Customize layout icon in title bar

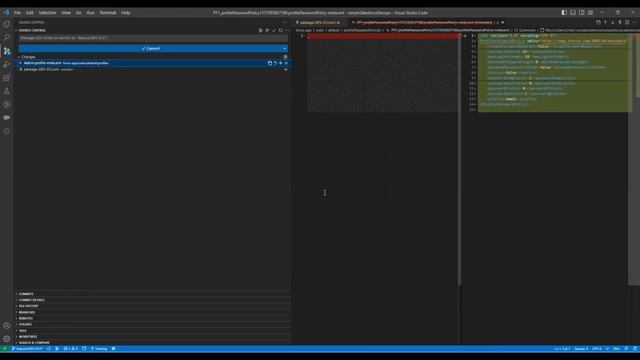pos(591,13)
